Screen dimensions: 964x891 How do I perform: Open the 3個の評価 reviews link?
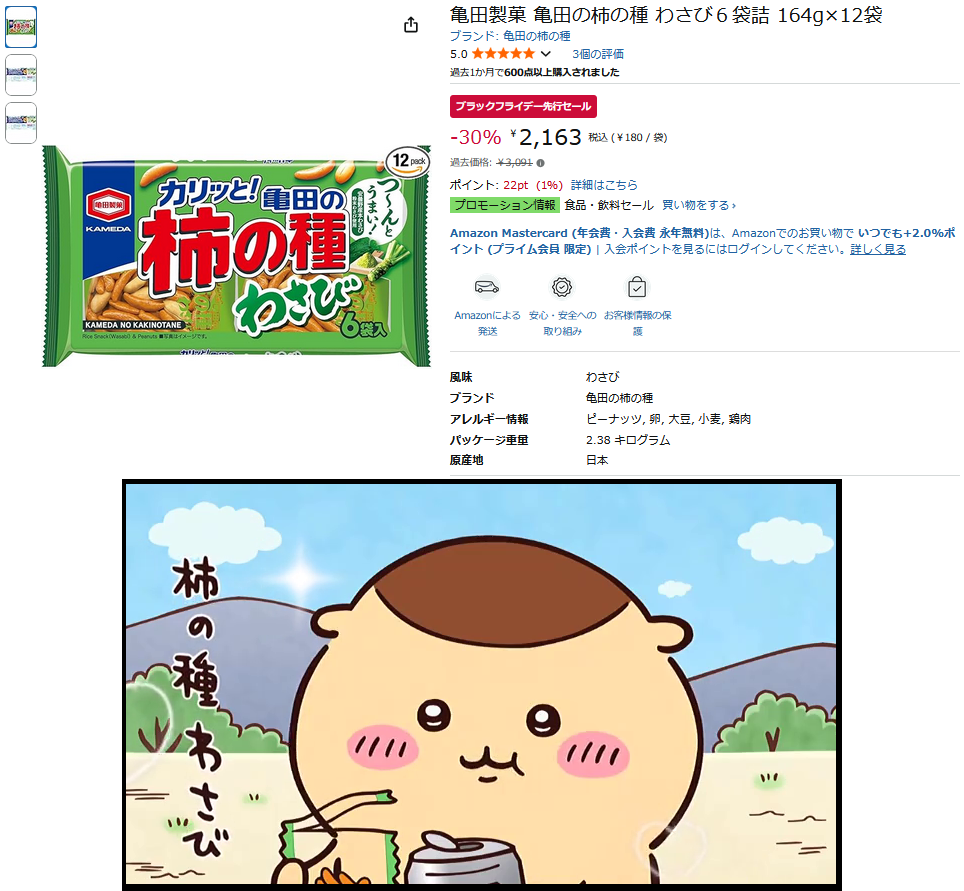pos(598,54)
